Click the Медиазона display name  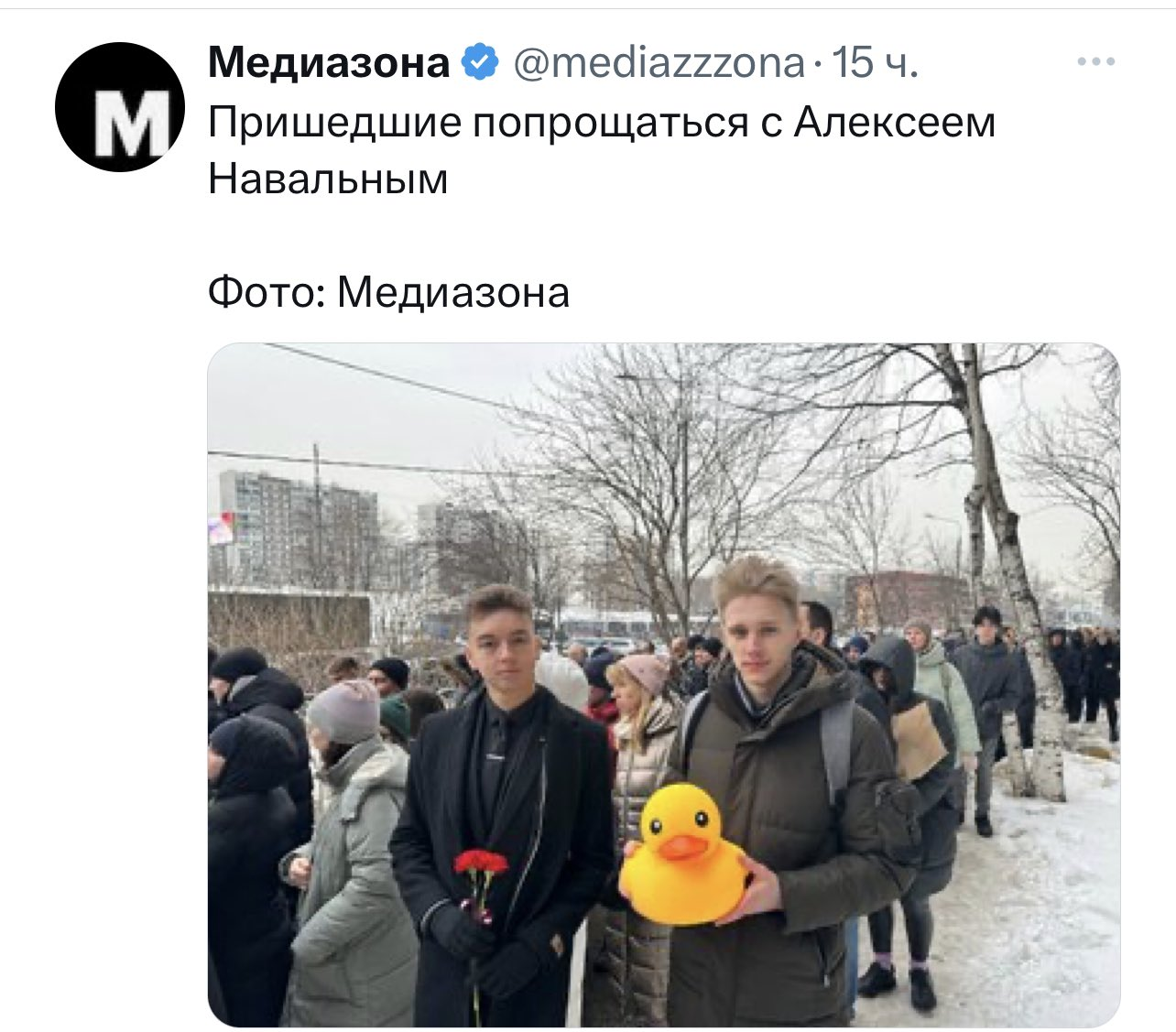[x=329, y=62]
